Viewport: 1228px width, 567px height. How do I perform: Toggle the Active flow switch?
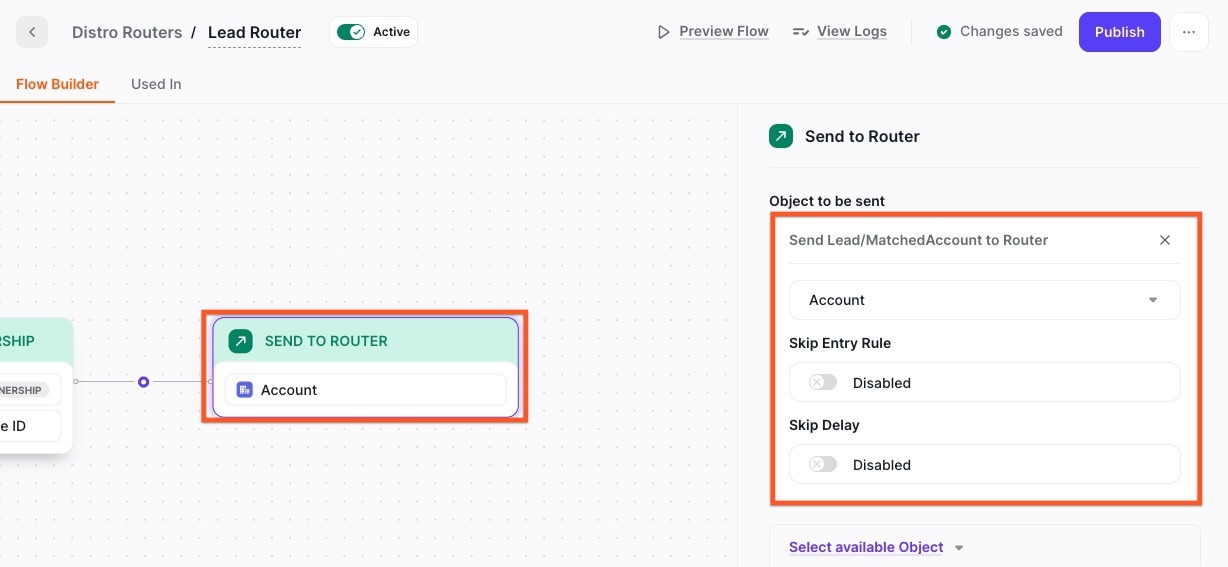pos(351,32)
